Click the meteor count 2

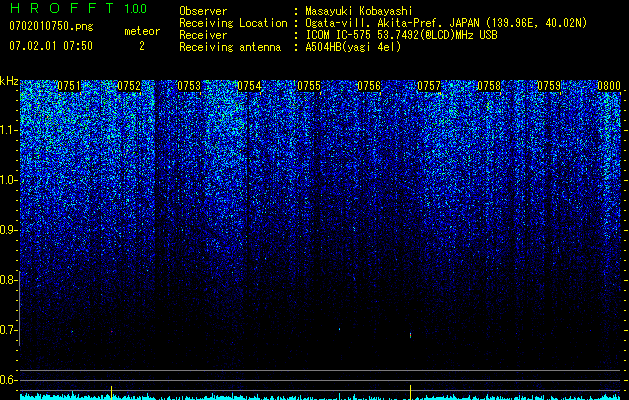[x=142, y=46]
